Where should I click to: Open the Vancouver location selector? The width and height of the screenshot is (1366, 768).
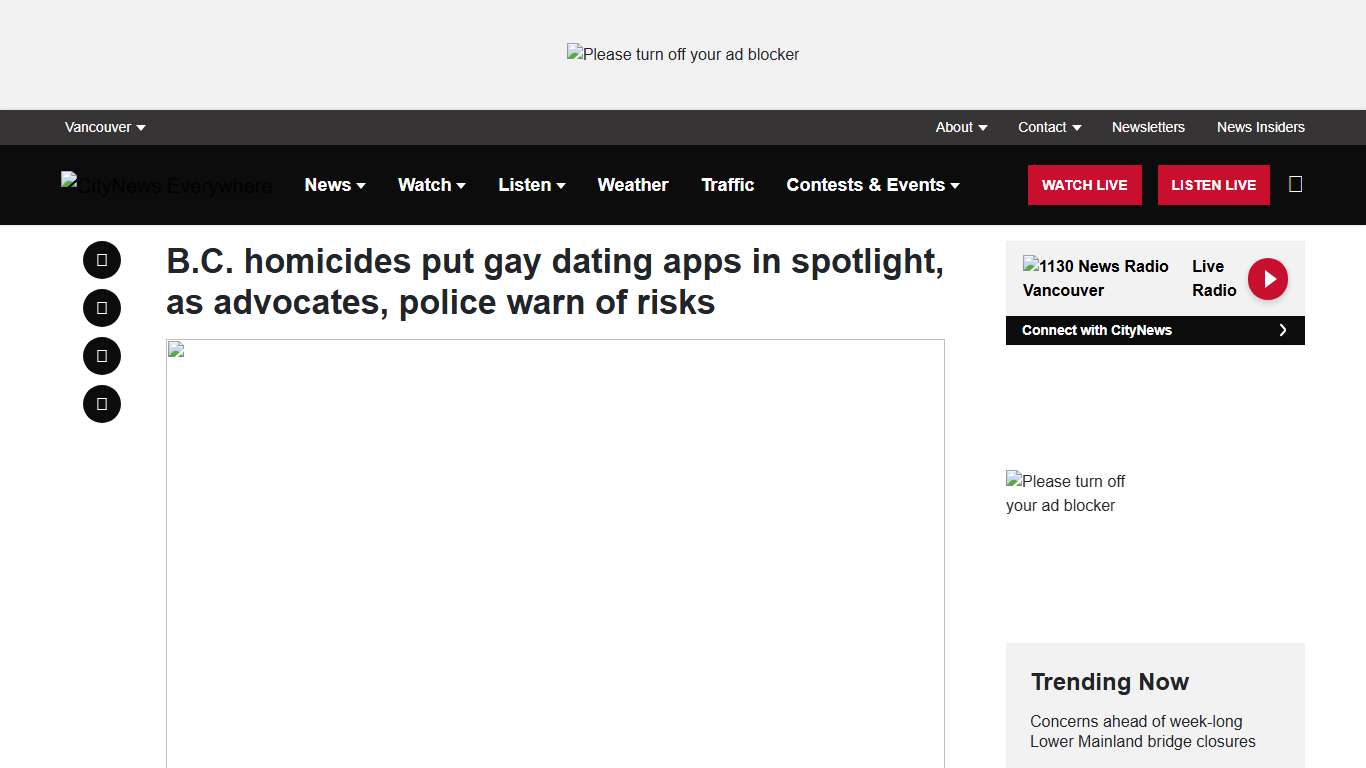pyautogui.click(x=104, y=127)
